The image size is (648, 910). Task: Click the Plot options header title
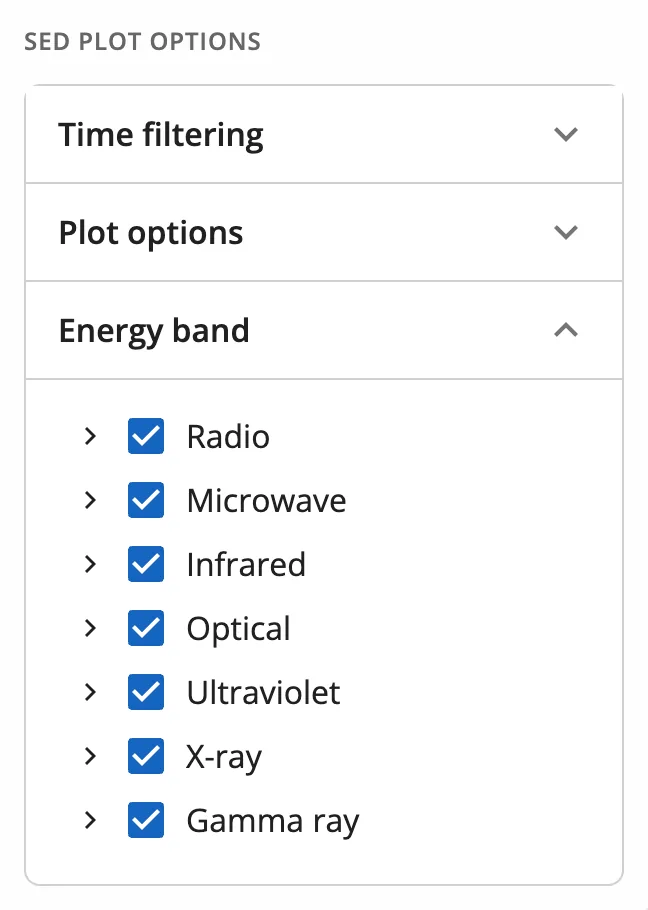coord(151,234)
